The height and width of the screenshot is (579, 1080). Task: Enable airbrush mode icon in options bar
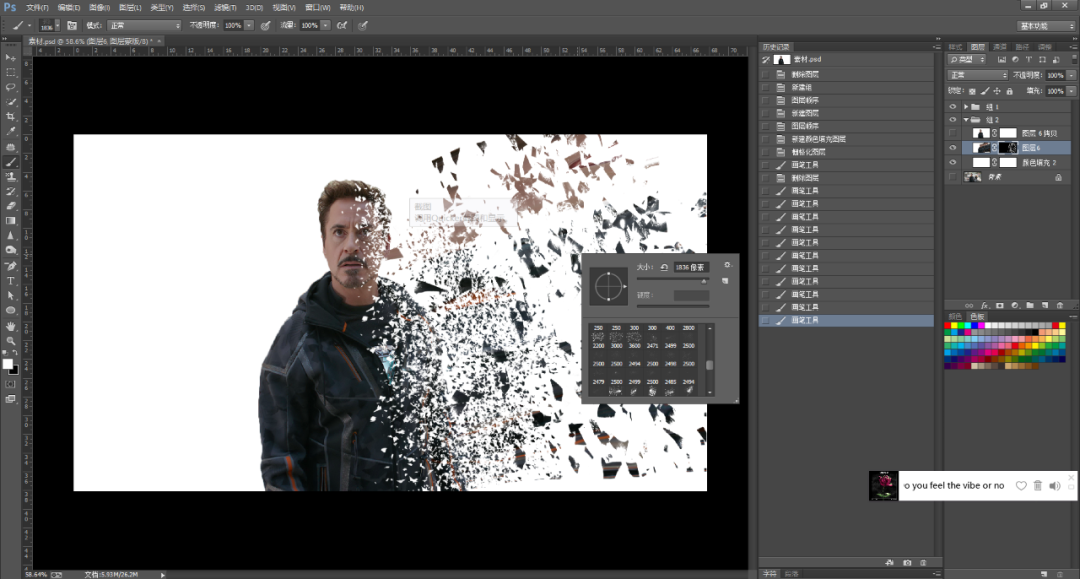click(342, 25)
